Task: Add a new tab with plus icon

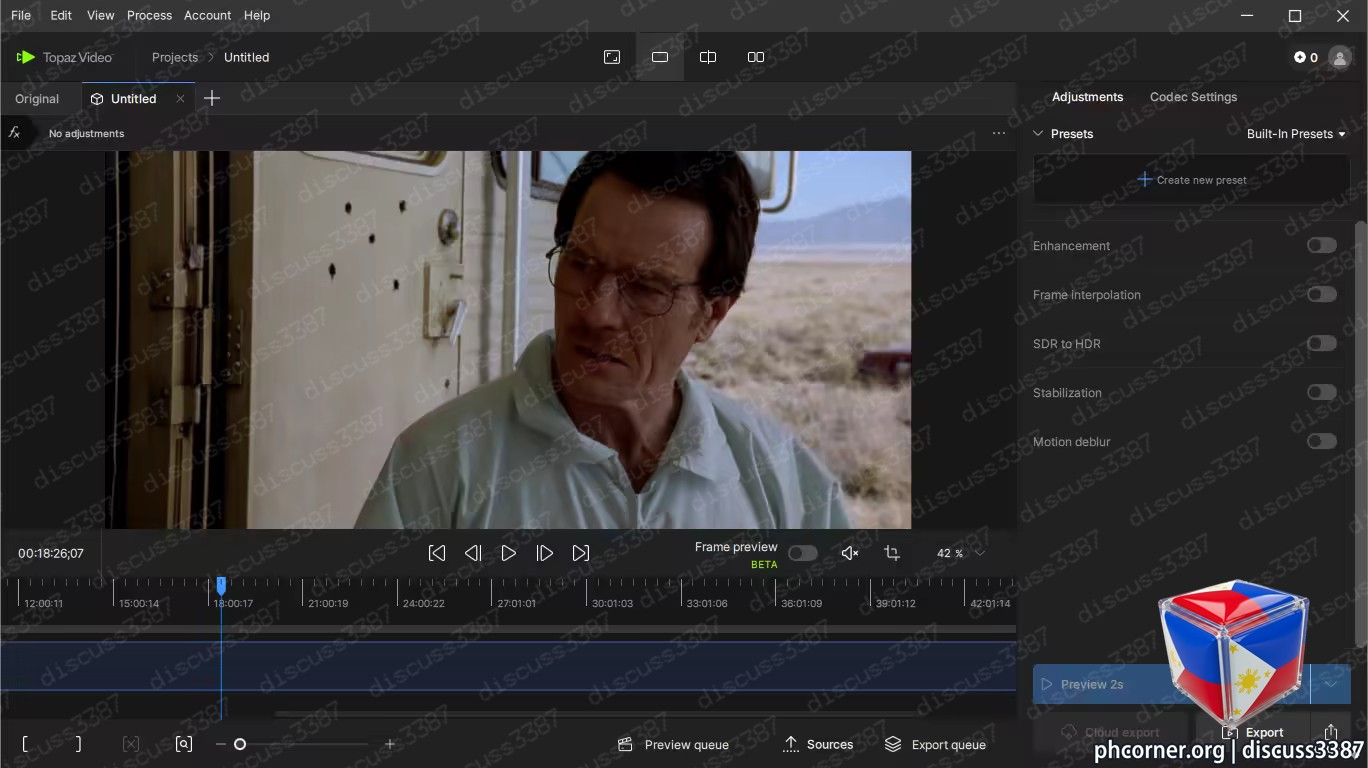Action: pos(212,98)
